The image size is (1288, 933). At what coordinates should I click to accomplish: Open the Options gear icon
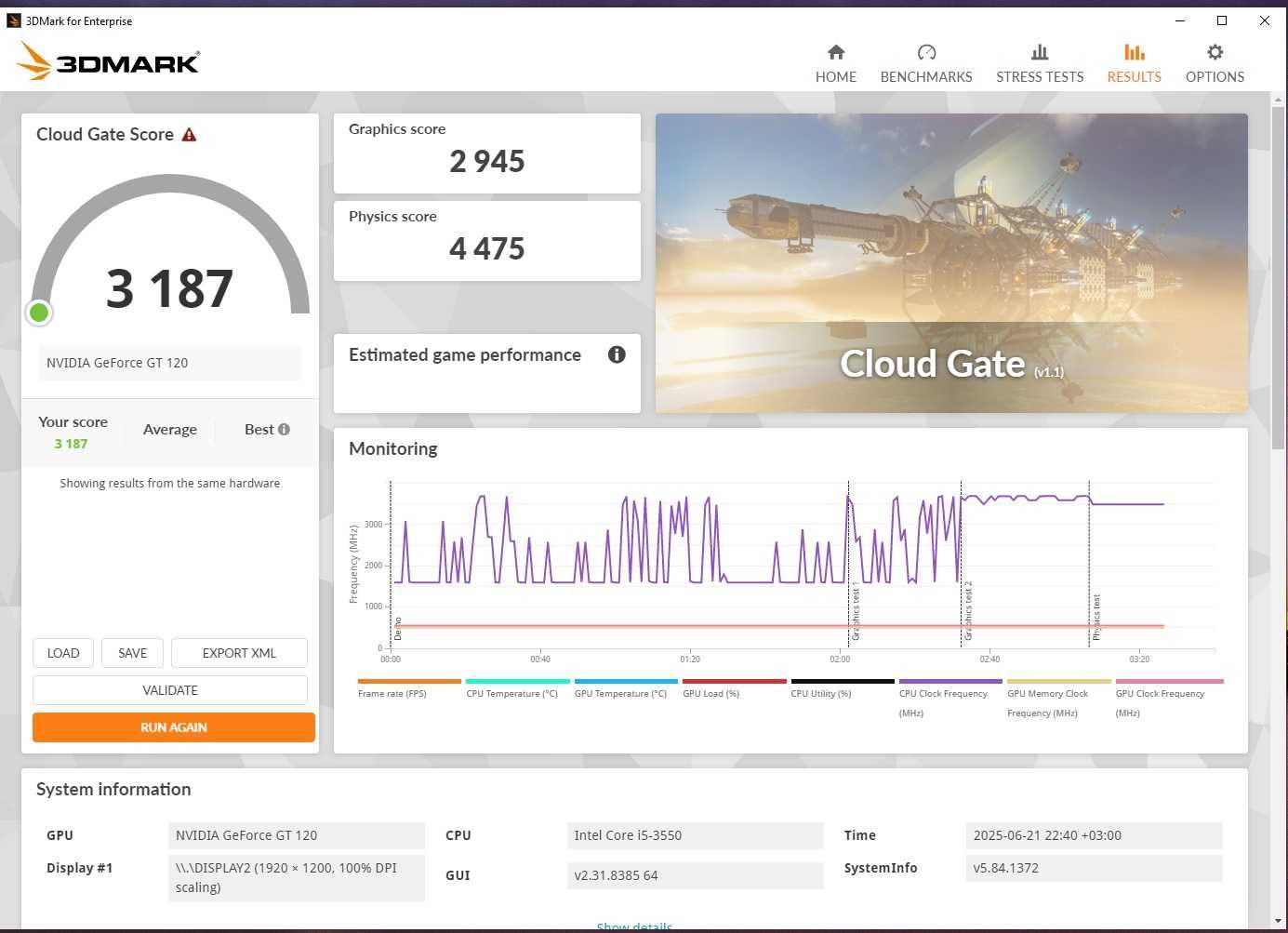pos(1215,52)
